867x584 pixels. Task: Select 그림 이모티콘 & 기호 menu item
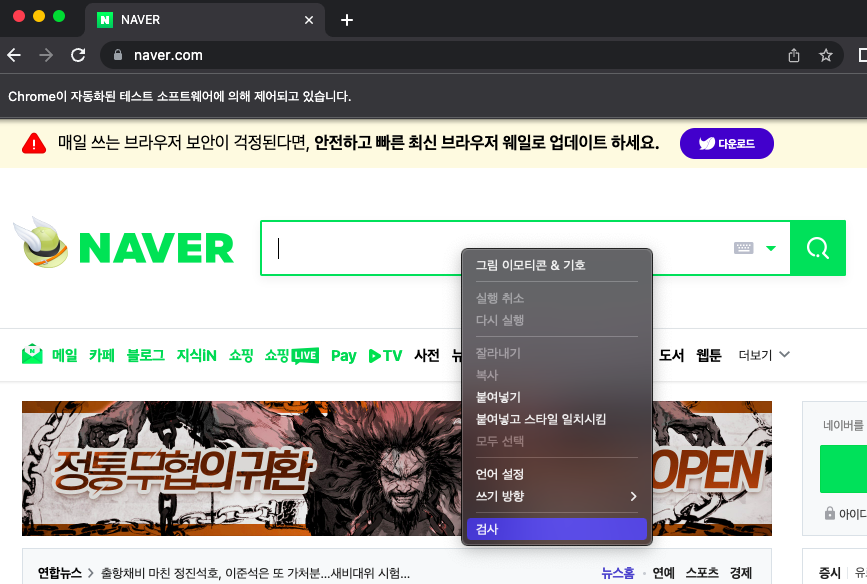(557, 265)
